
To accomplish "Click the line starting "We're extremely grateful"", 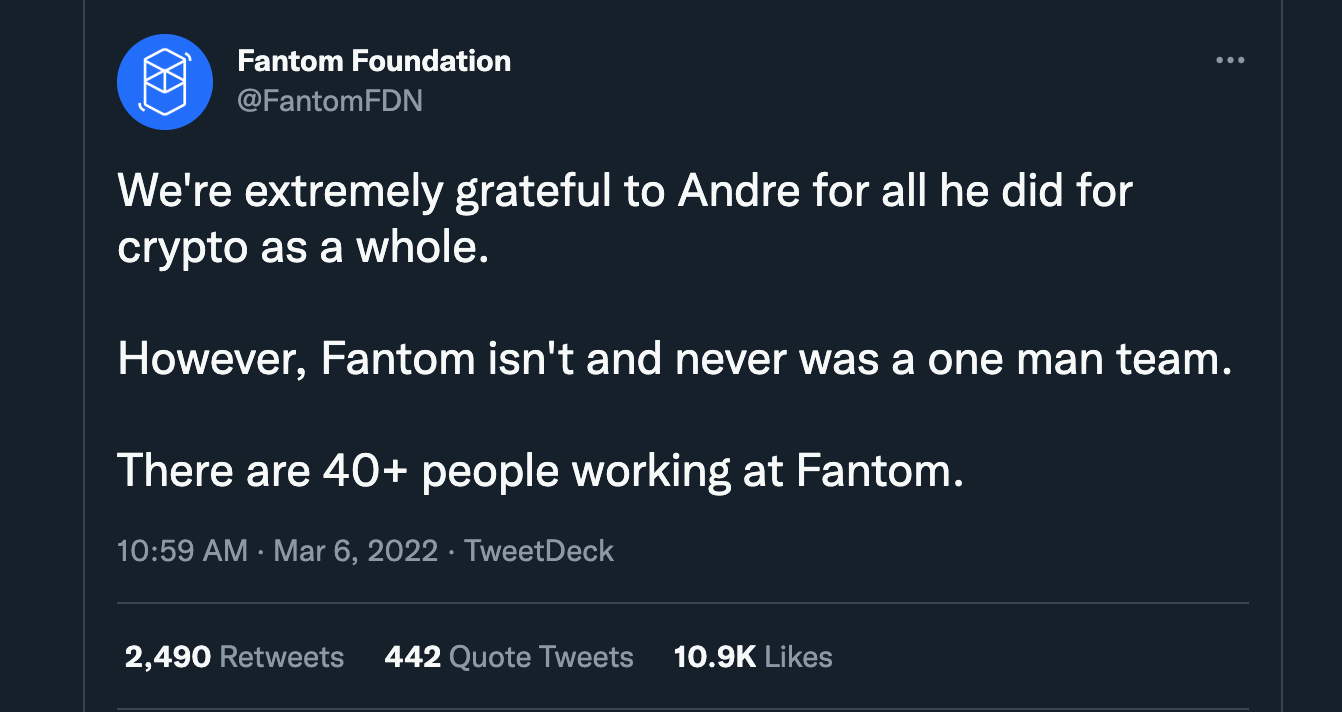I will pyautogui.click(x=624, y=191).
